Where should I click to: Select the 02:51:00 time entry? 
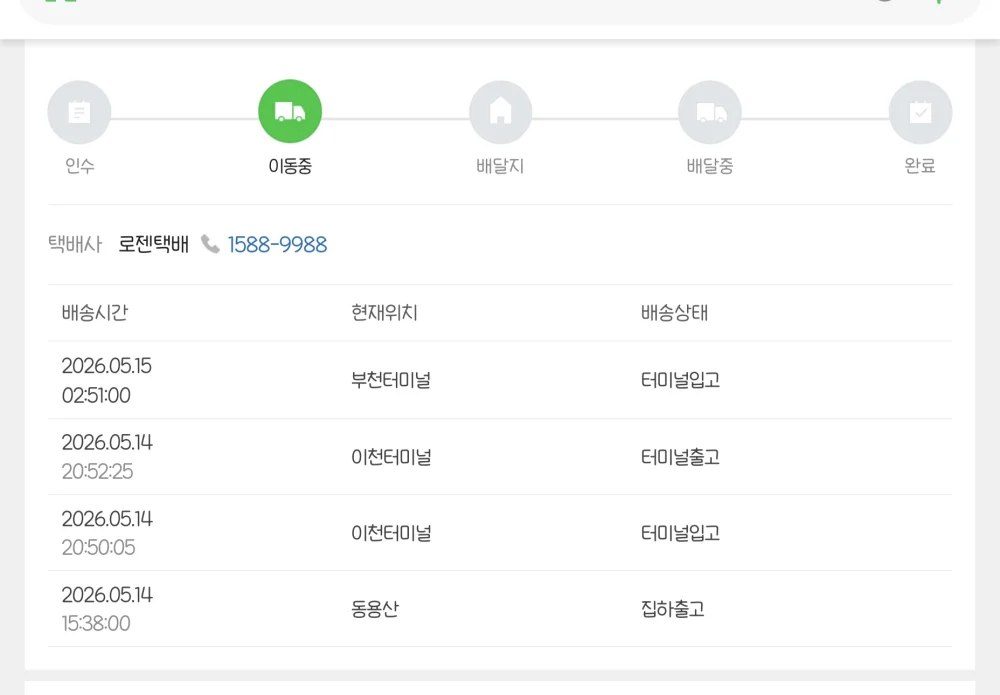coord(96,395)
